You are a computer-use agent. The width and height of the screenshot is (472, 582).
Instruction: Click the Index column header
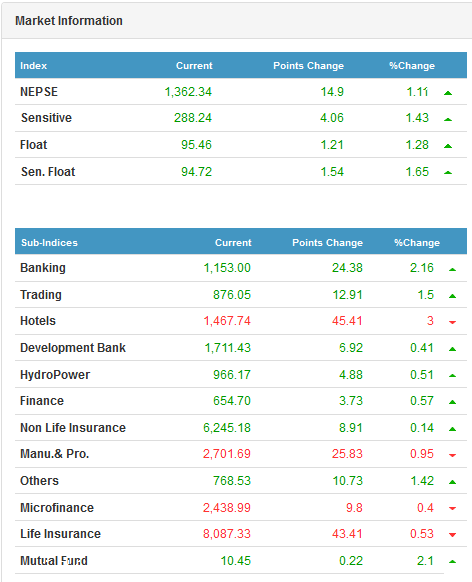click(33, 66)
